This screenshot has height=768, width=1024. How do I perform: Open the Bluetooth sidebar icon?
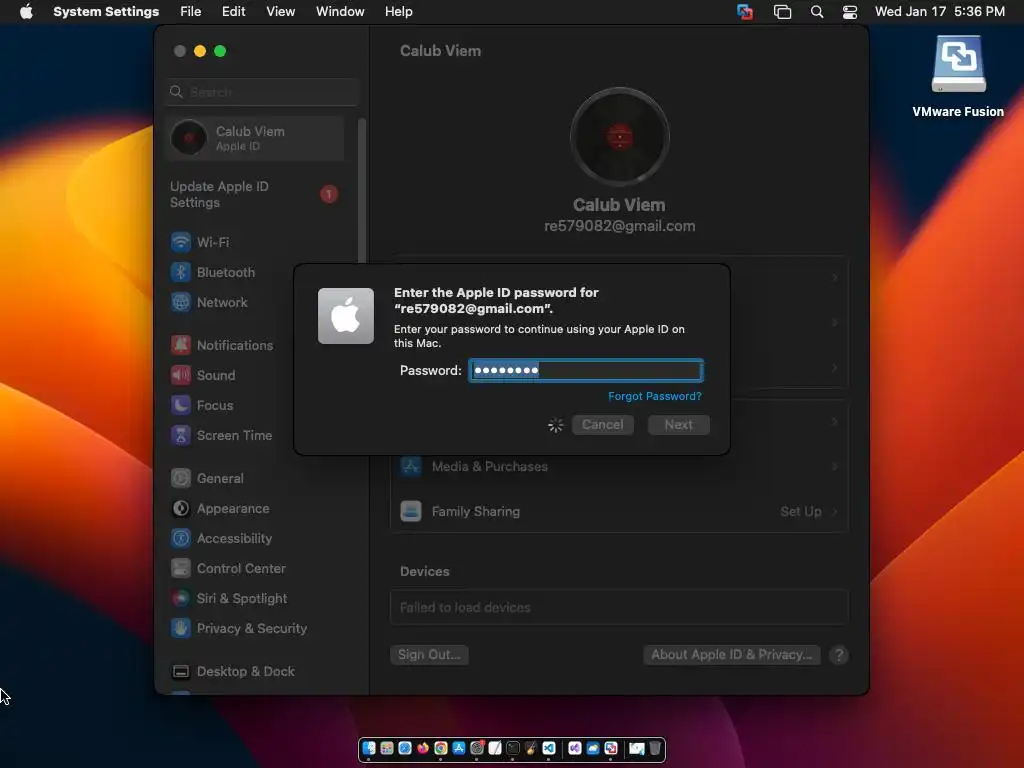point(181,272)
